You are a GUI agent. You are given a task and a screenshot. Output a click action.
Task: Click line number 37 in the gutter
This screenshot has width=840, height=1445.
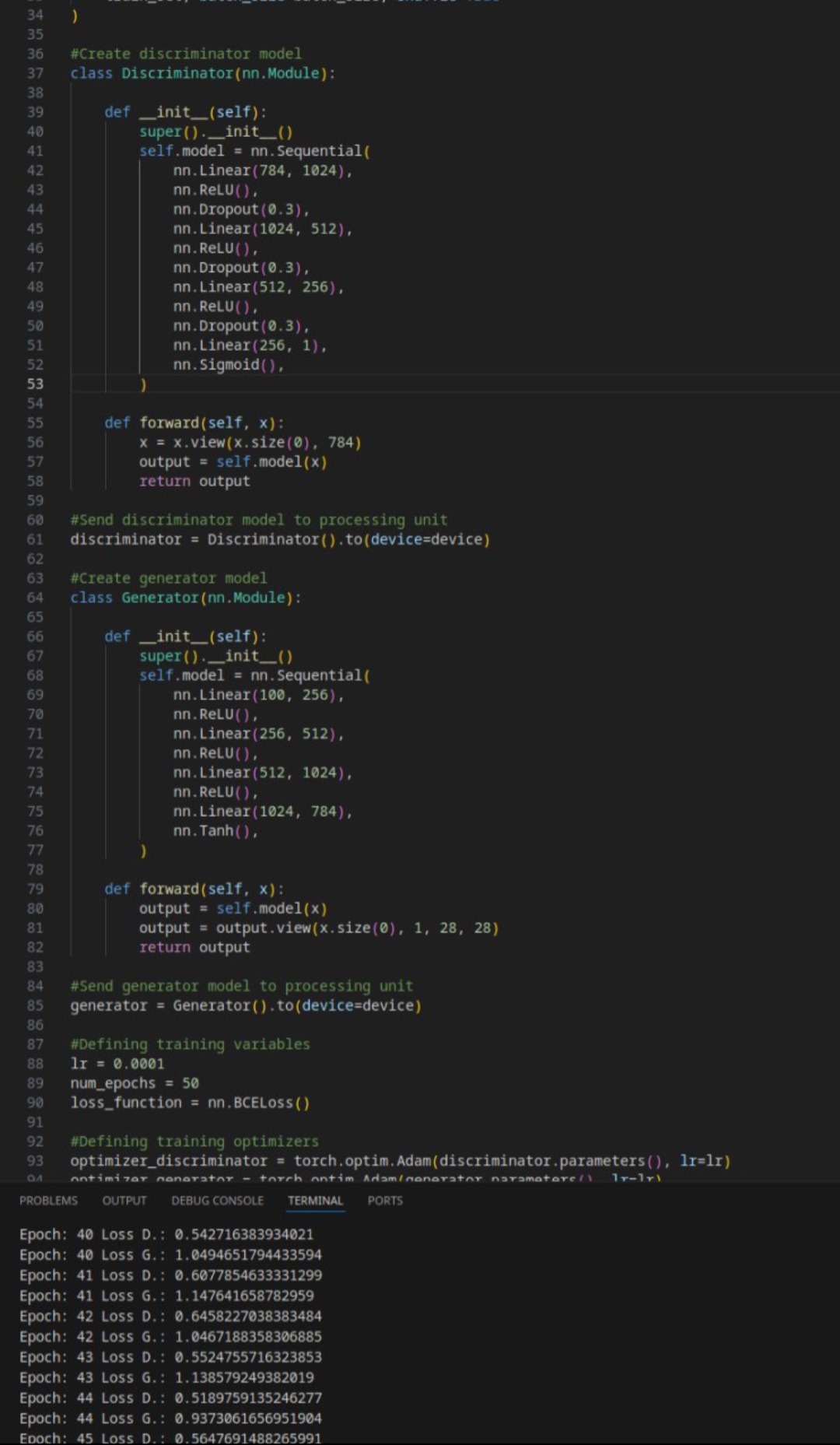35,73
